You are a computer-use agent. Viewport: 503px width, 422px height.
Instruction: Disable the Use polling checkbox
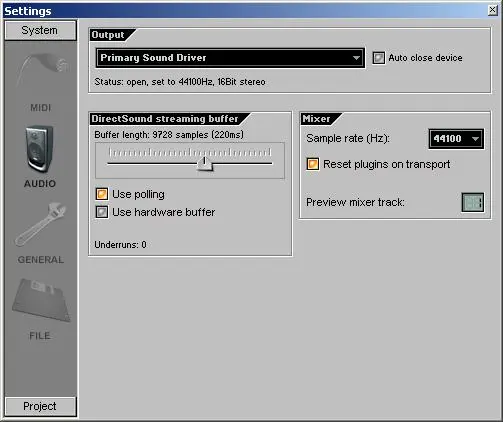[x=102, y=194]
